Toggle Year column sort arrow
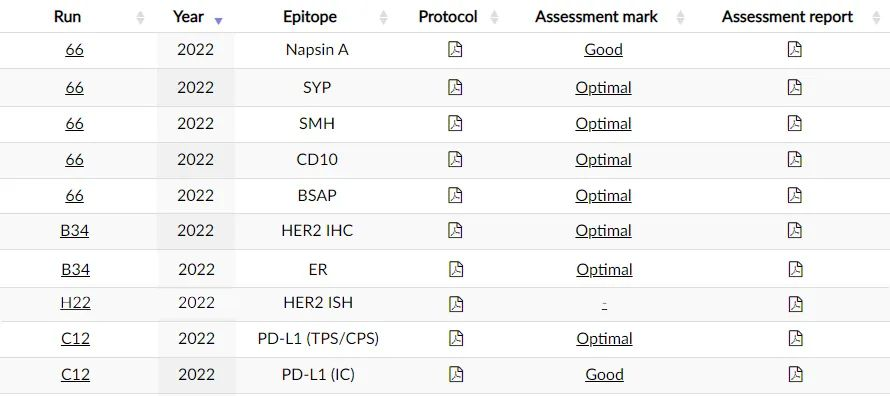This screenshot has height=396, width=890. pos(219,21)
